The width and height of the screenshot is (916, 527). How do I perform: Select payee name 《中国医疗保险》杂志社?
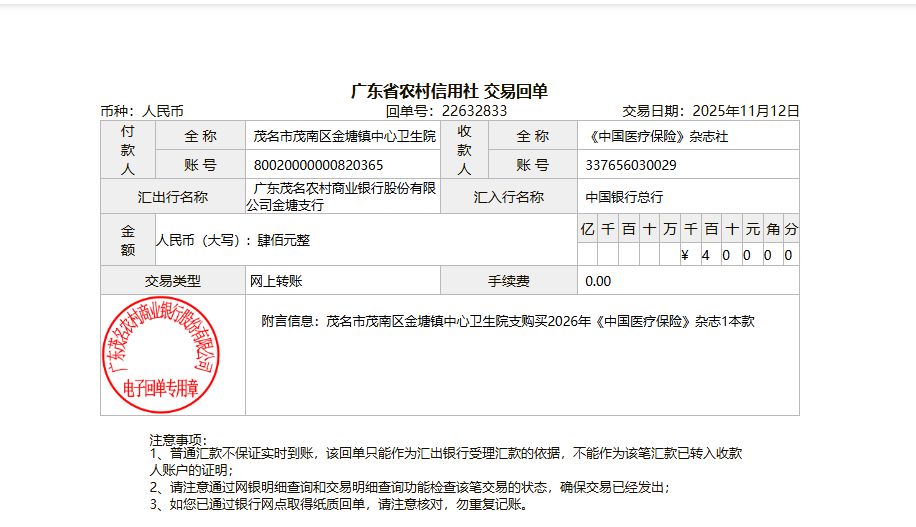click(648, 136)
